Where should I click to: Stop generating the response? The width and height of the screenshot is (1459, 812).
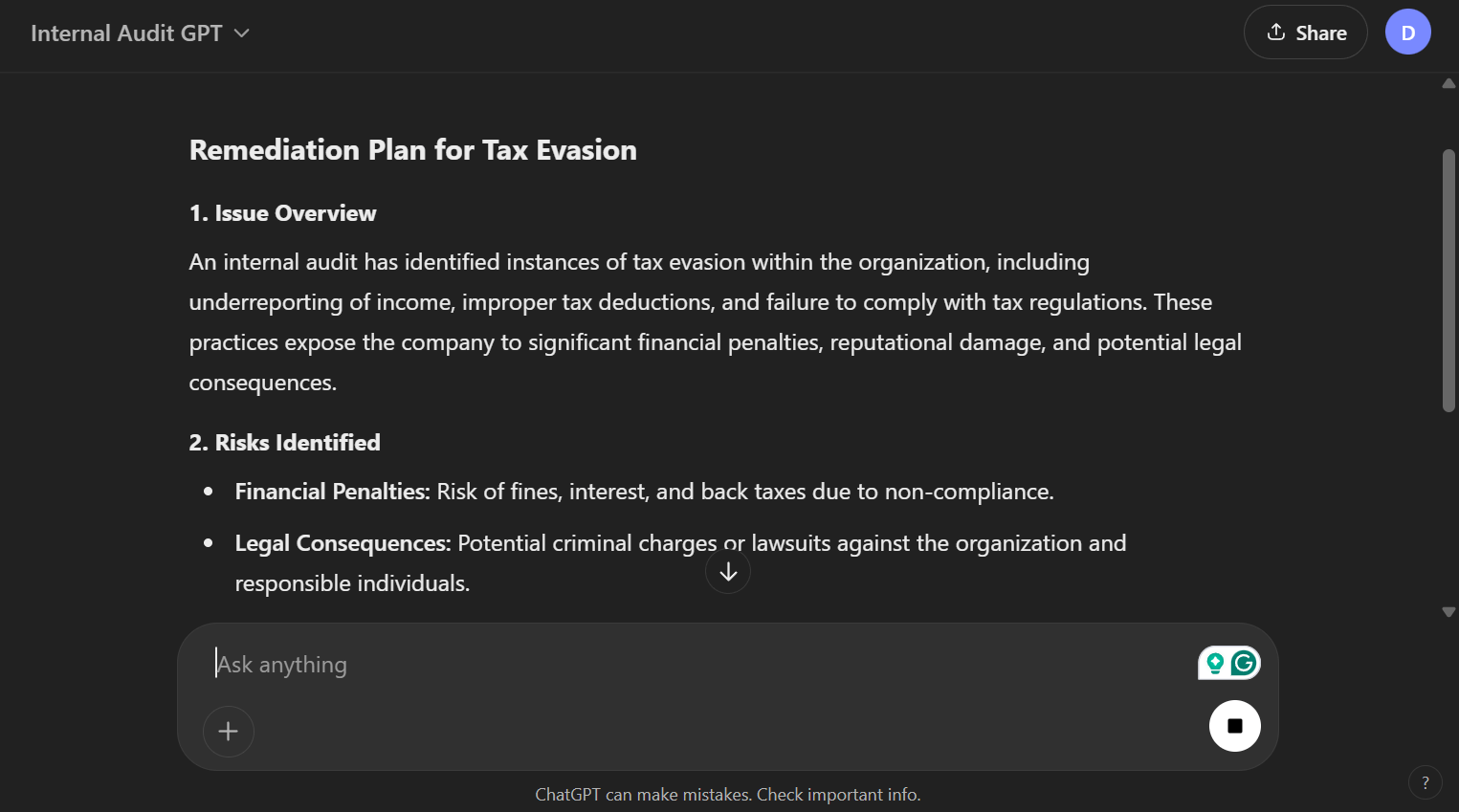1234,726
